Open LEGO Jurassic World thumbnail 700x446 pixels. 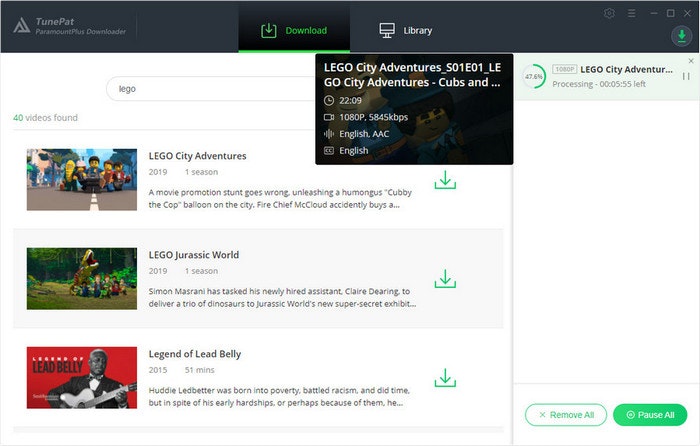[82, 279]
